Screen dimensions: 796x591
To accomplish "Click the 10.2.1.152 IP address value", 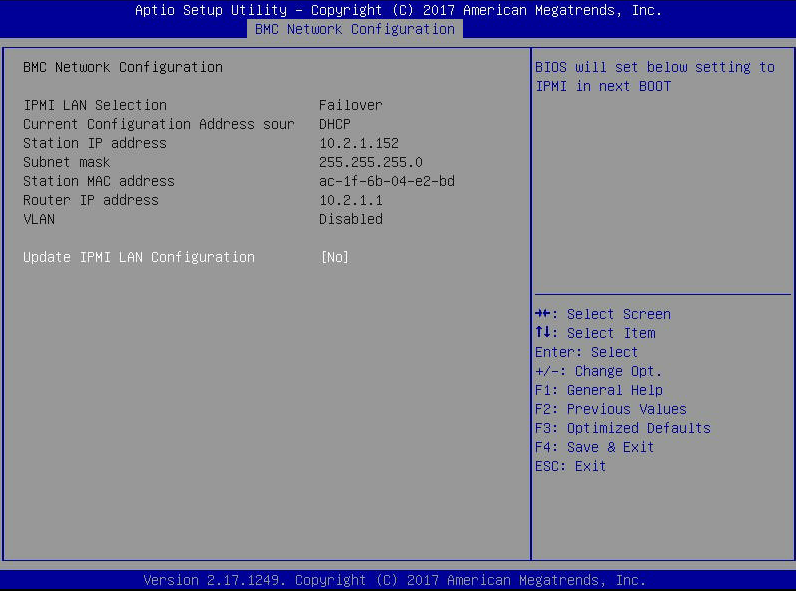I will [x=359, y=143].
